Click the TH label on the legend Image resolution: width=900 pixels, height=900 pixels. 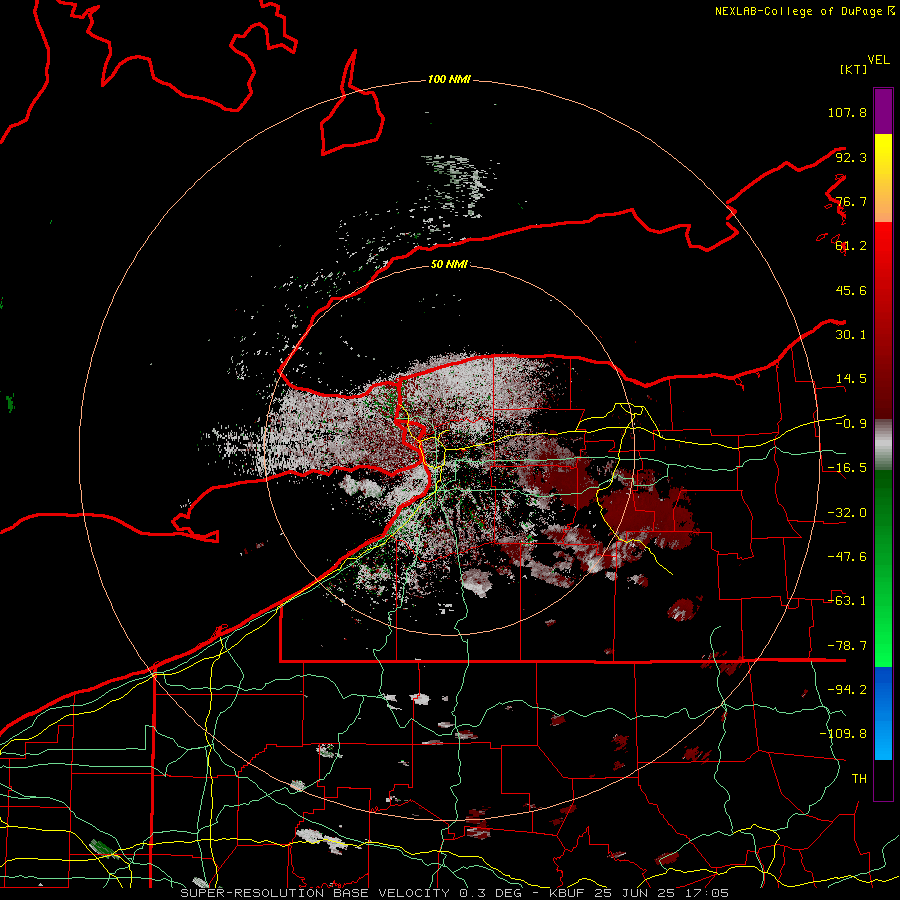tap(859, 779)
